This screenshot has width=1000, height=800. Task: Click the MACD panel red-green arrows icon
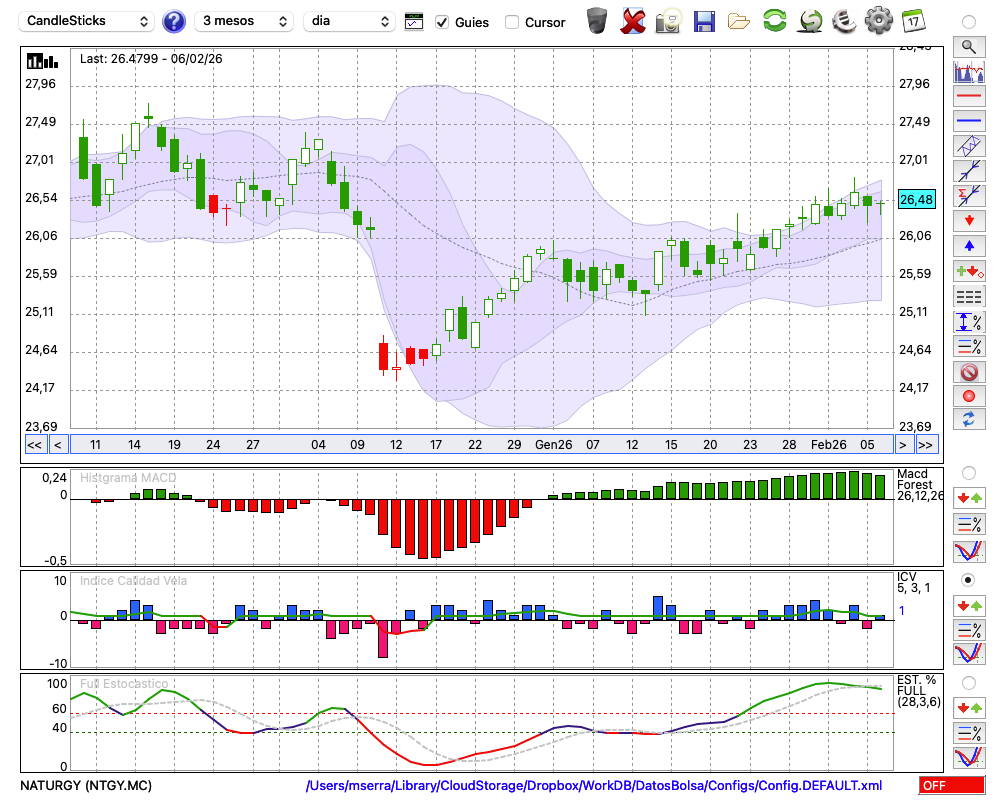pos(969,498)
